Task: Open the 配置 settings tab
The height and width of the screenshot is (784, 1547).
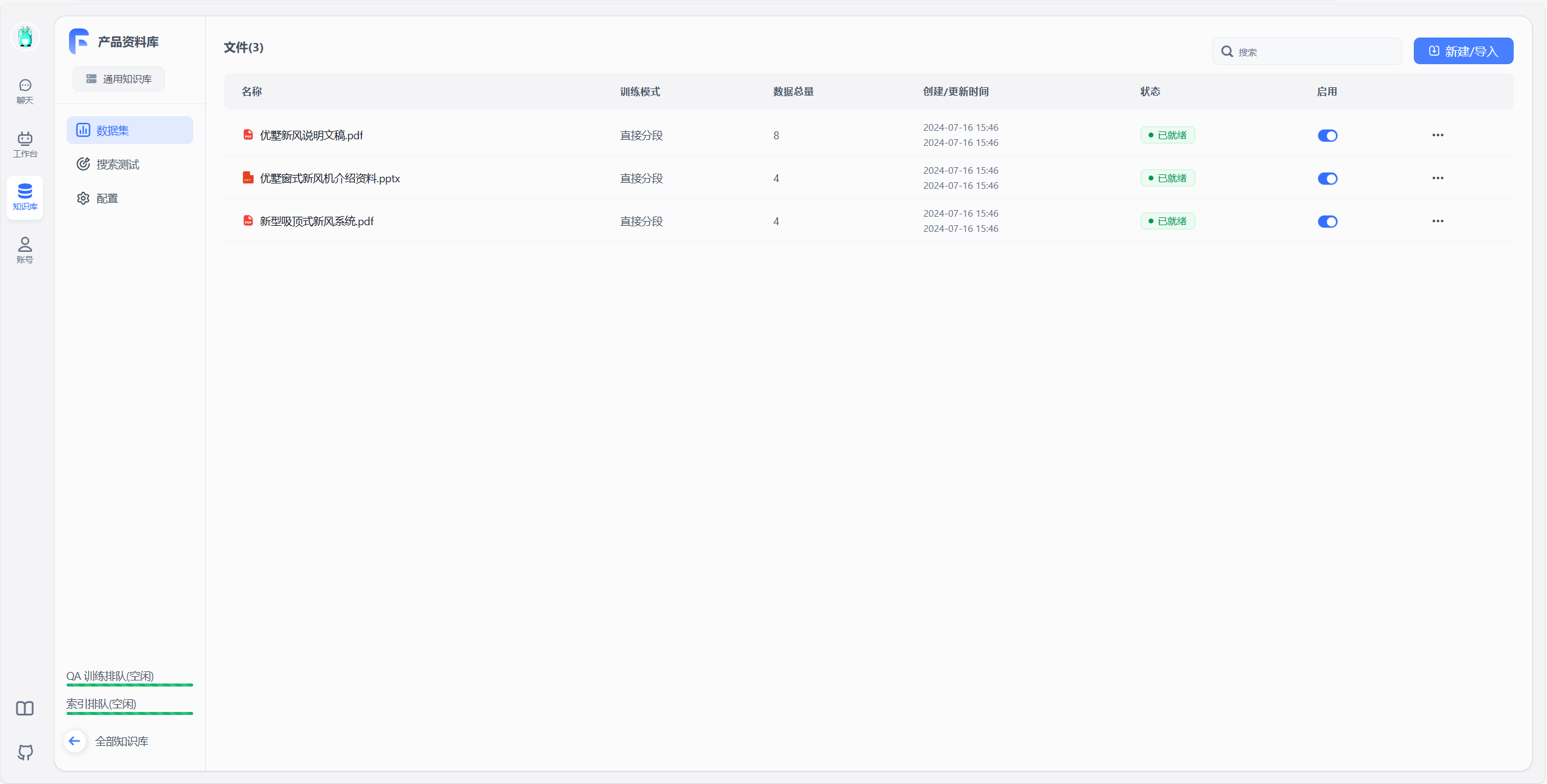Action: 107,199
